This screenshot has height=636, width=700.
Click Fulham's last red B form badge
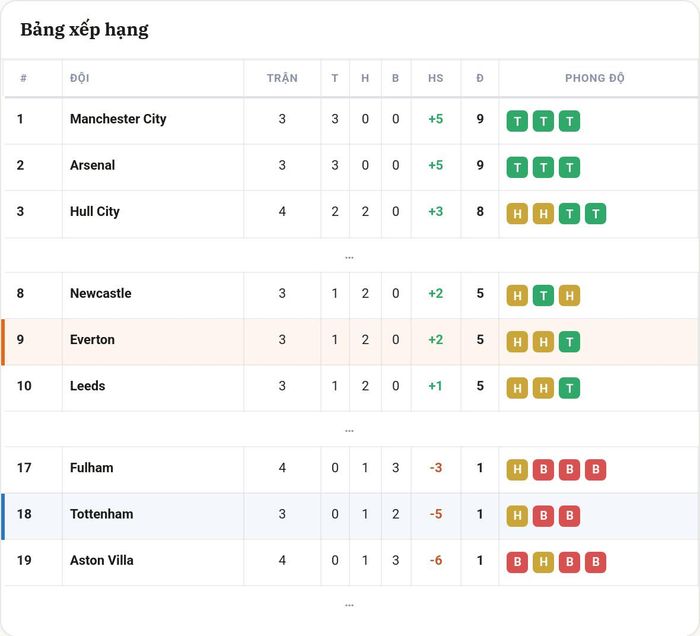pos(596,470)
